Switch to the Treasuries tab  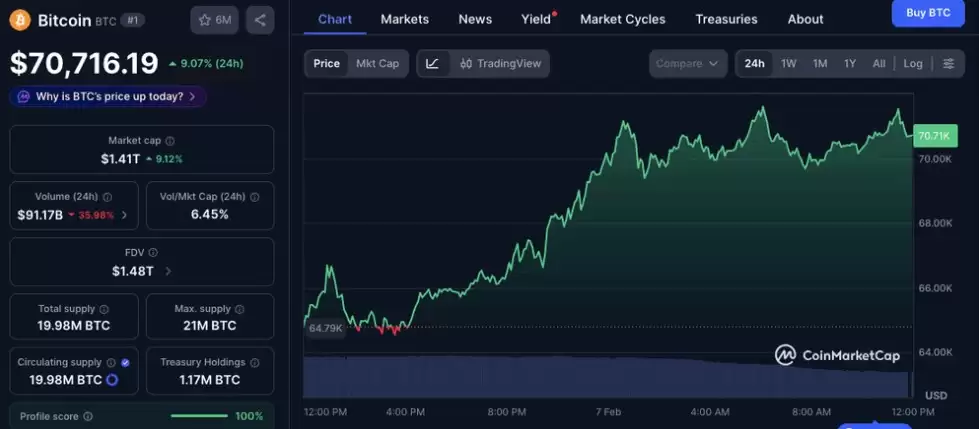[726, 19]
